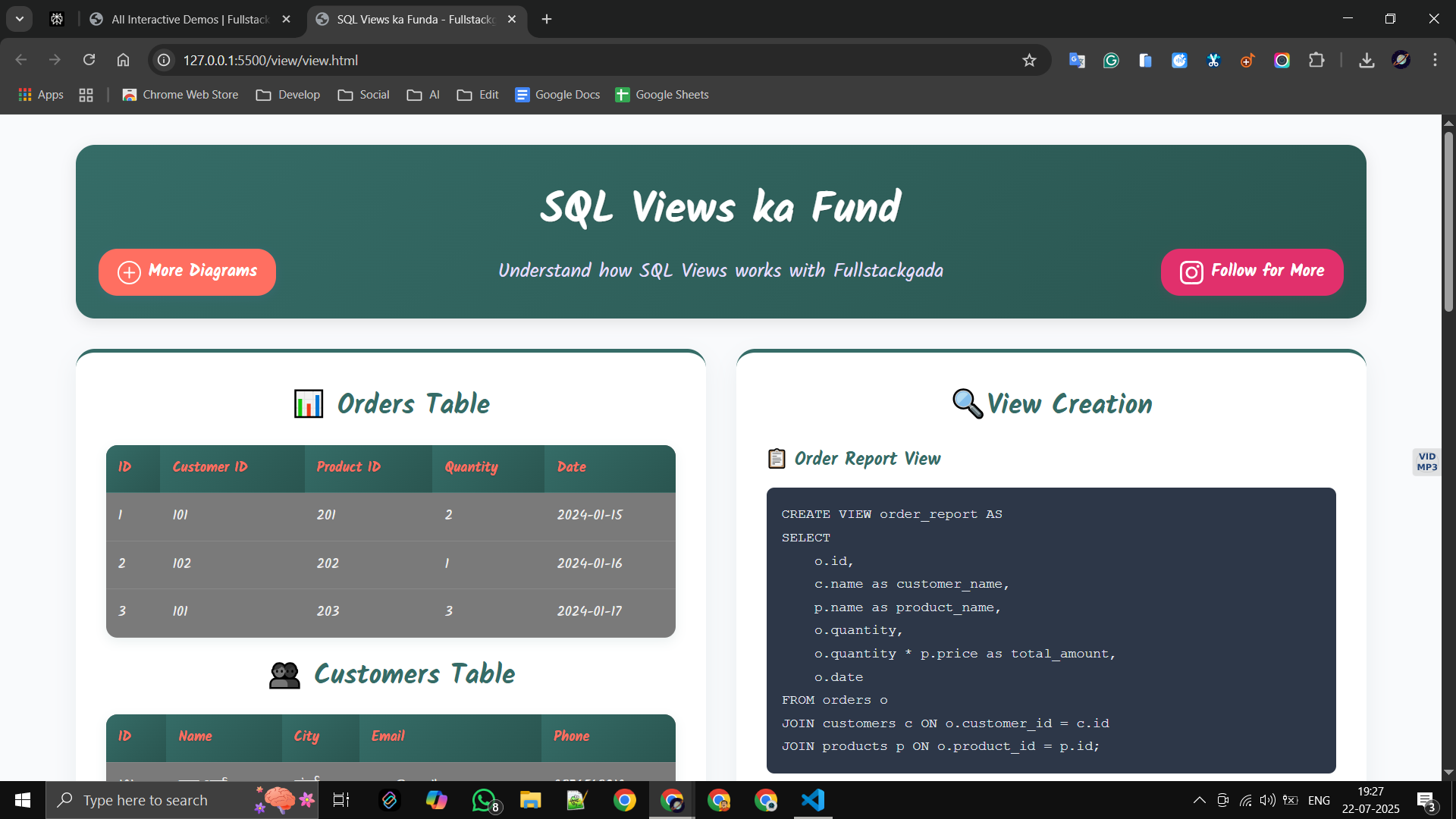Click the Date column header

point(610,467)
